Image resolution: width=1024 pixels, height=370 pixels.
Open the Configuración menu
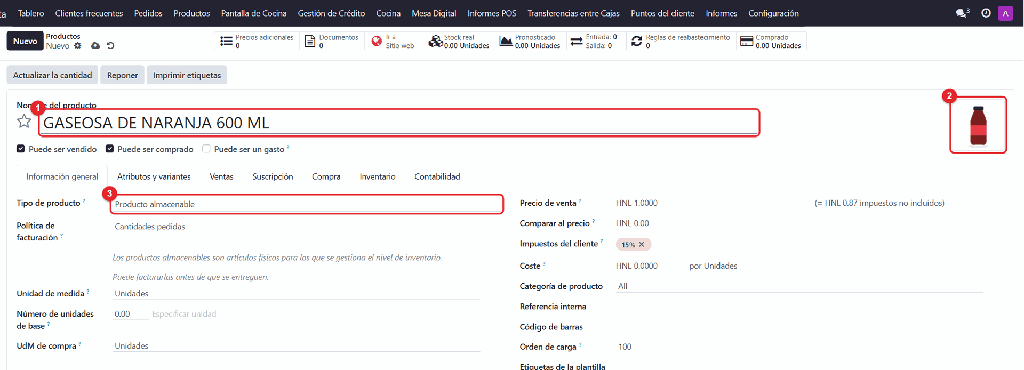click(x=773, y=13)
